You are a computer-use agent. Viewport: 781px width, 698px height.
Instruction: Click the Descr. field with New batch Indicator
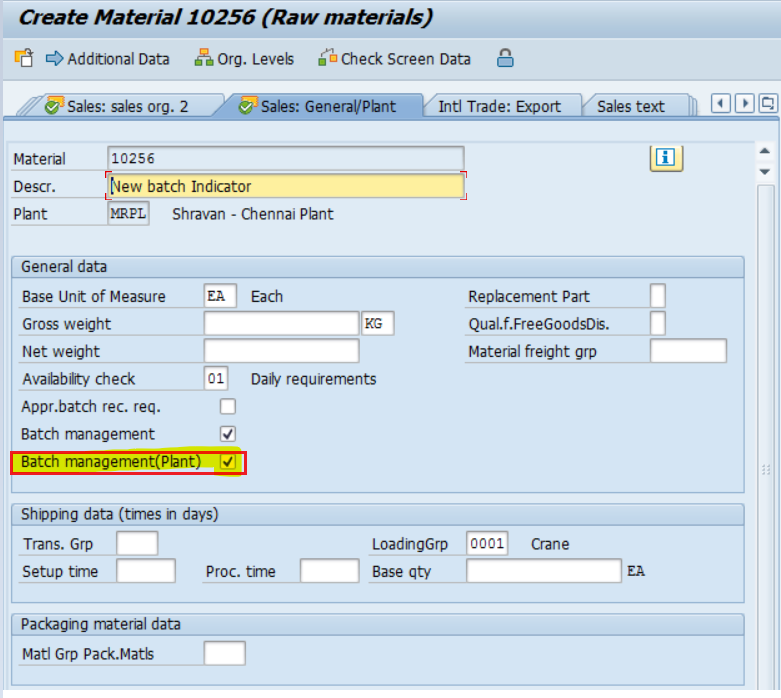[x=285, y=186]
